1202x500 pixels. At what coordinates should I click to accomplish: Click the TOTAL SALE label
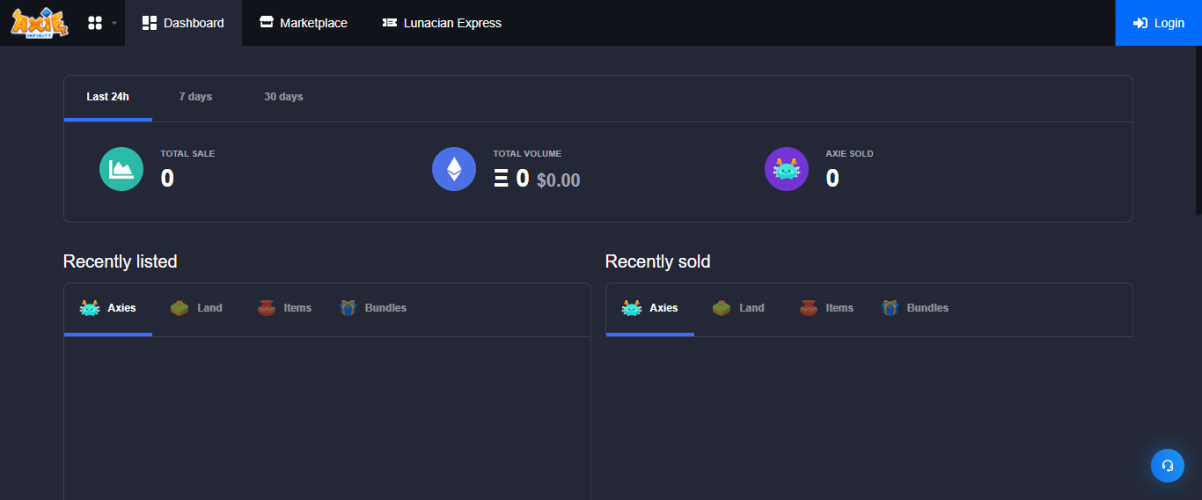click(188, 154)
